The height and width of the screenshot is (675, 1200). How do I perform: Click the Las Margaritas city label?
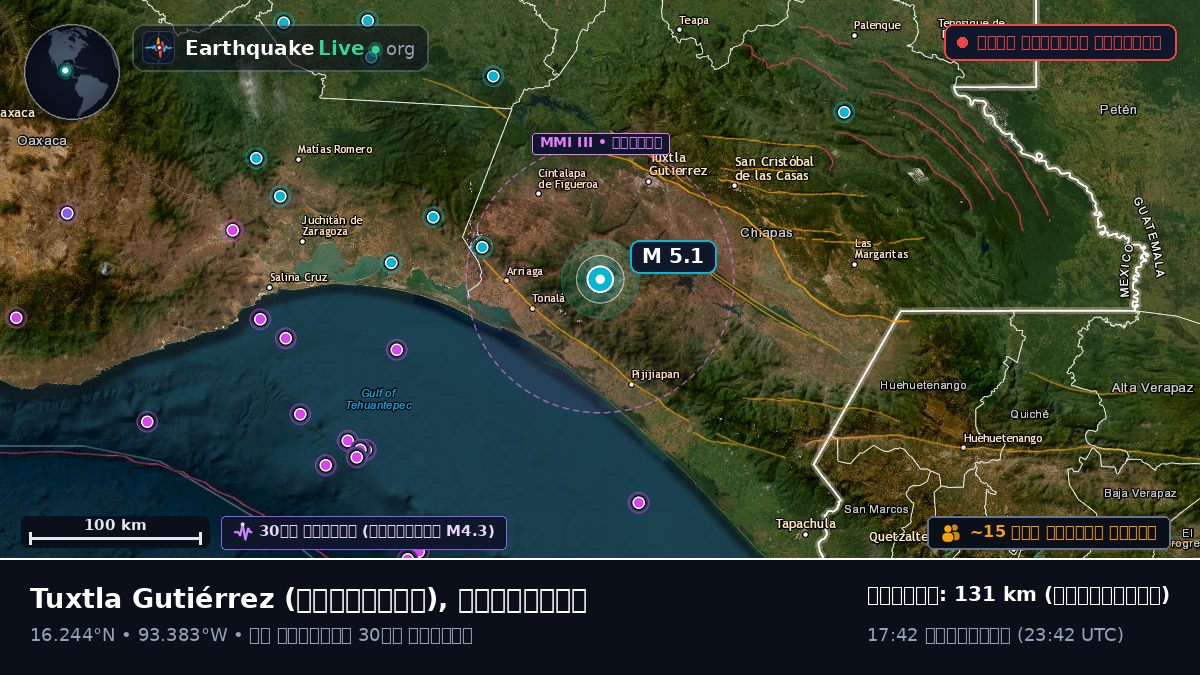[x=881, y=249]
